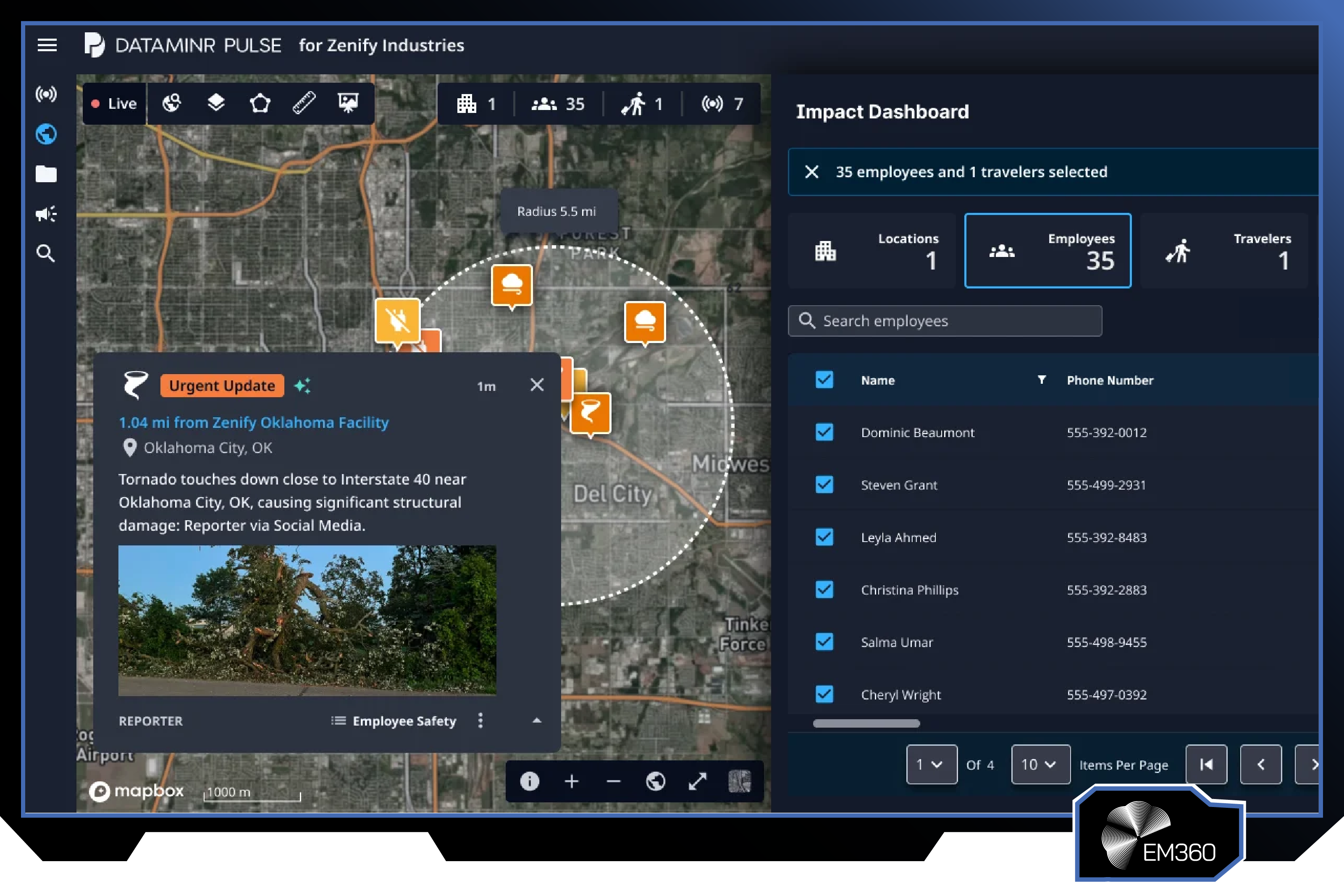Open the hamburger main menu
1344x896 pixels.
coord(47,45)
